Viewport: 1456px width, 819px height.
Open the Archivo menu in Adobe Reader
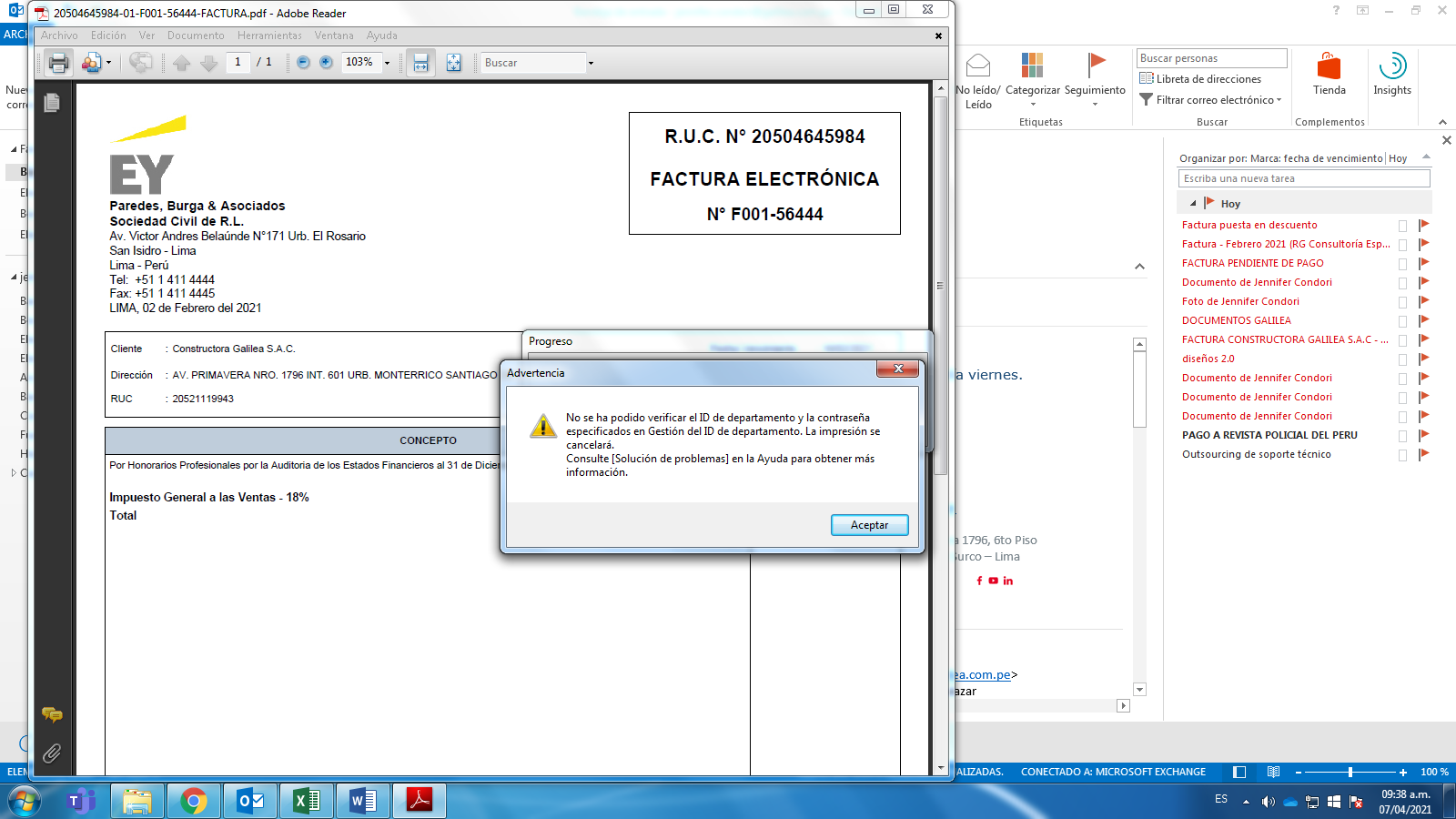tap(59, 35)
